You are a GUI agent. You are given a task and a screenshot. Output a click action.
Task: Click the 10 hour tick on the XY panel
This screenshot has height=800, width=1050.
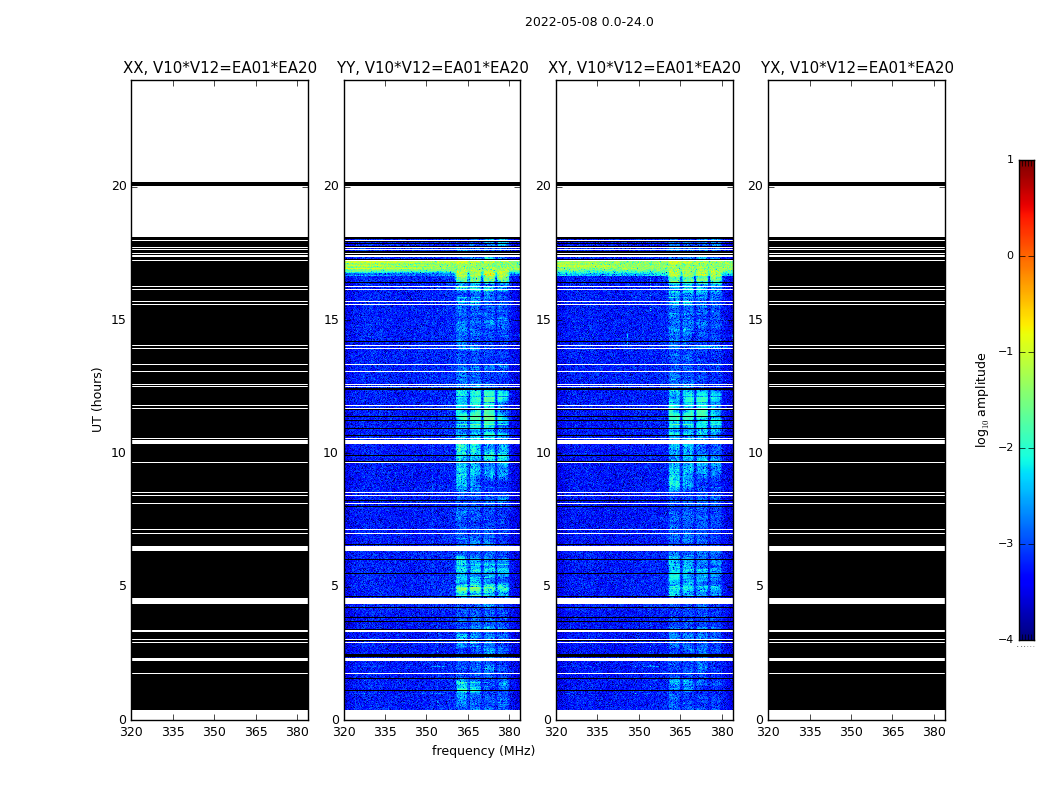543,453
